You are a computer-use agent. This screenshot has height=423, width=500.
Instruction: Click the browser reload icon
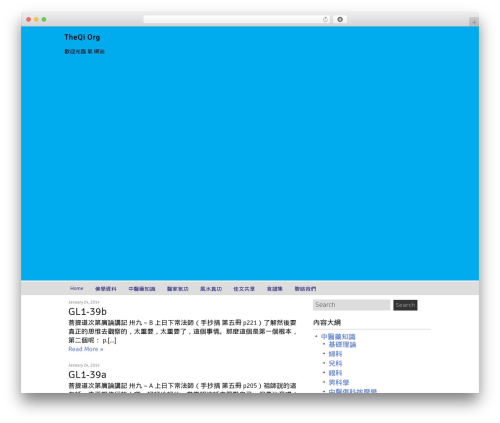point(325,19)
